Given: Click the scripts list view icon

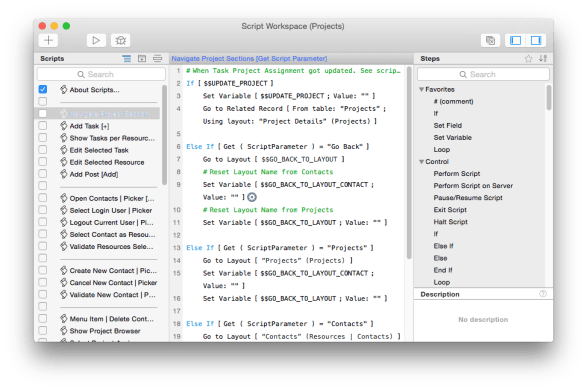Looking at the screenshot, I should point(127,58).
